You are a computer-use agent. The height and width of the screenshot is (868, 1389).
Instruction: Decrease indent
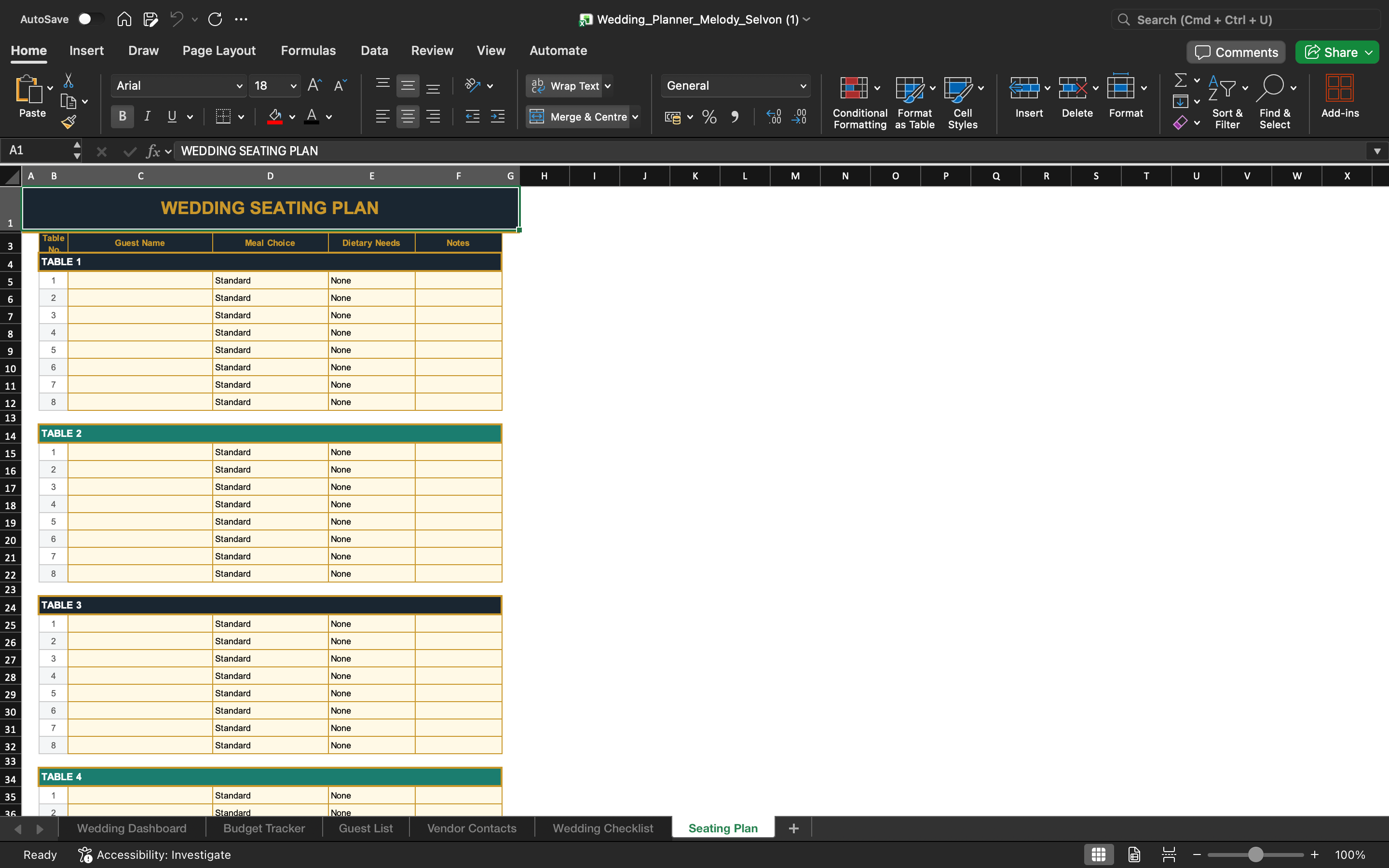472,117
